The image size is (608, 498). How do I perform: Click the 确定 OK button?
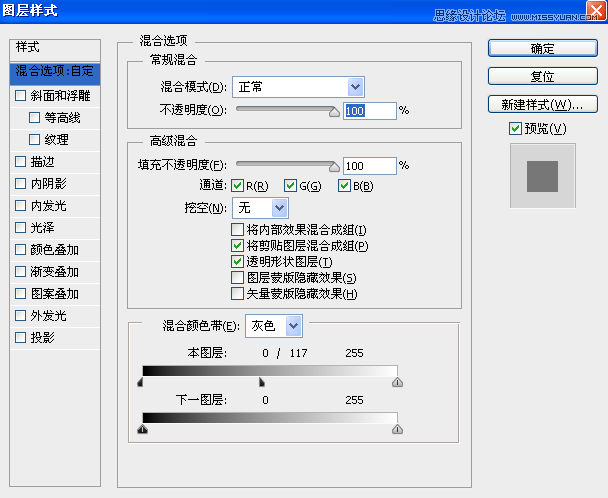tap(542, 48)
